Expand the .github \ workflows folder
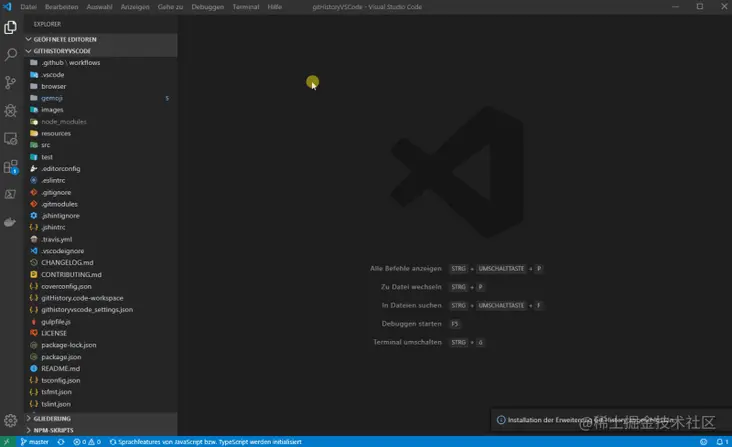The image size is (732, 447). coord(101,63)
